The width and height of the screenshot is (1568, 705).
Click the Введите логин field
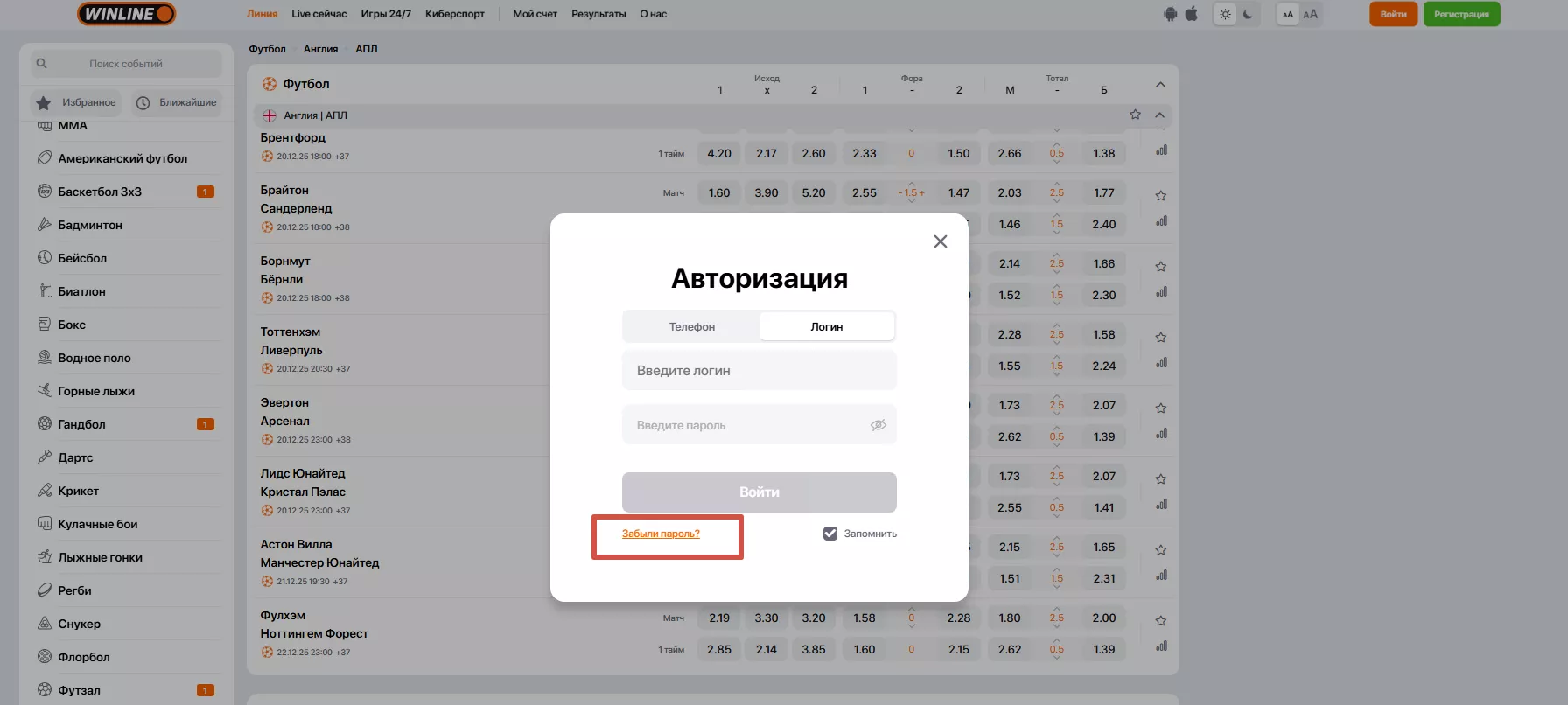tap(759, 371)
